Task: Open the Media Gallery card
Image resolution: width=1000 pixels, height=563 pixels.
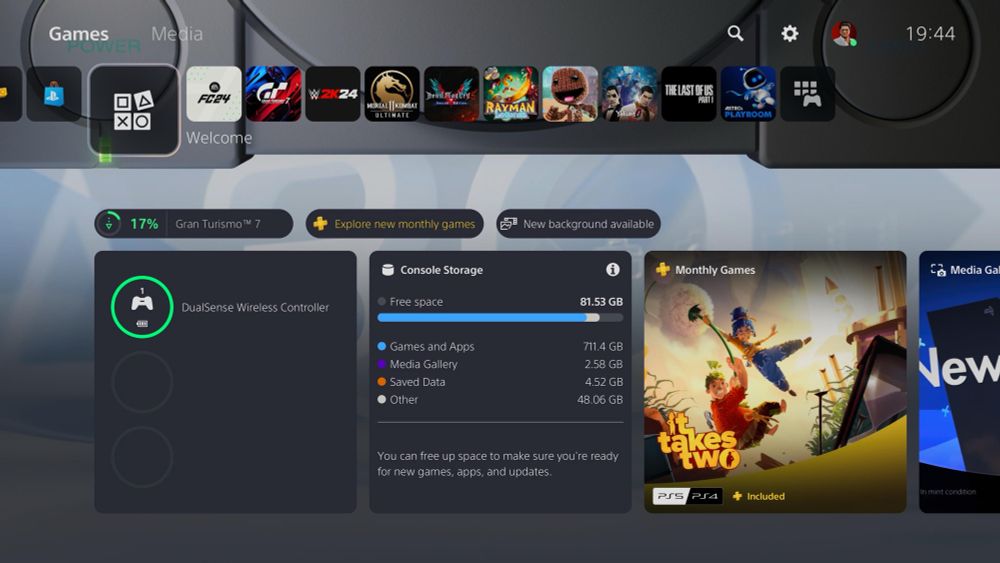Action: tap(959, 382)
